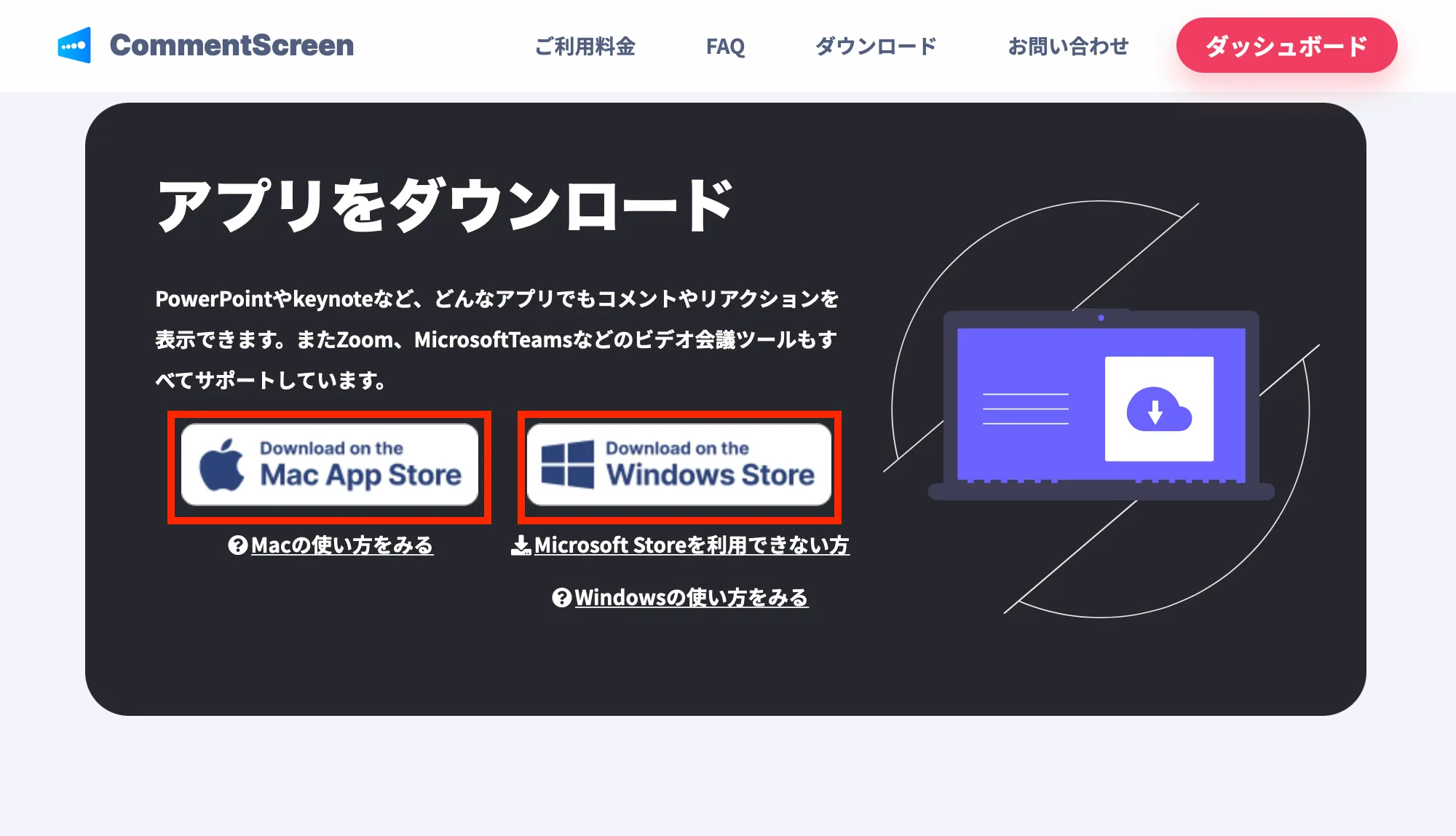This screenshot has width=1456, height=836.
Task: Click the Windows logo on Store badge
Action: [x=567, y=464]
